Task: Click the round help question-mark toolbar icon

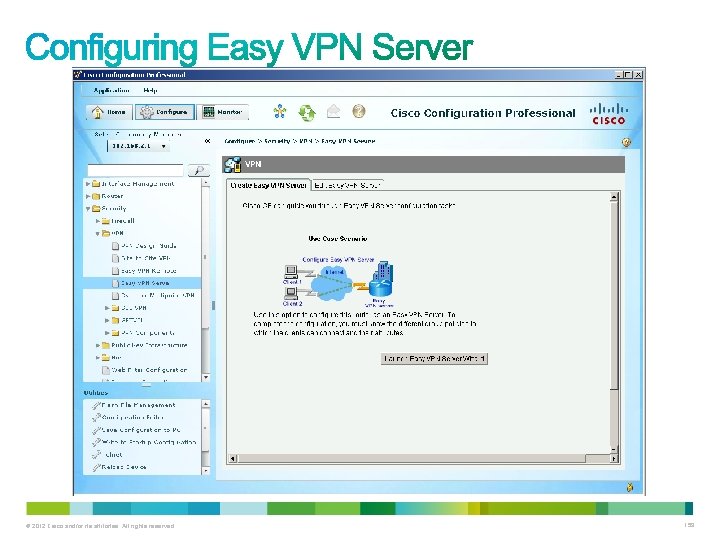Action: [359, 111]
